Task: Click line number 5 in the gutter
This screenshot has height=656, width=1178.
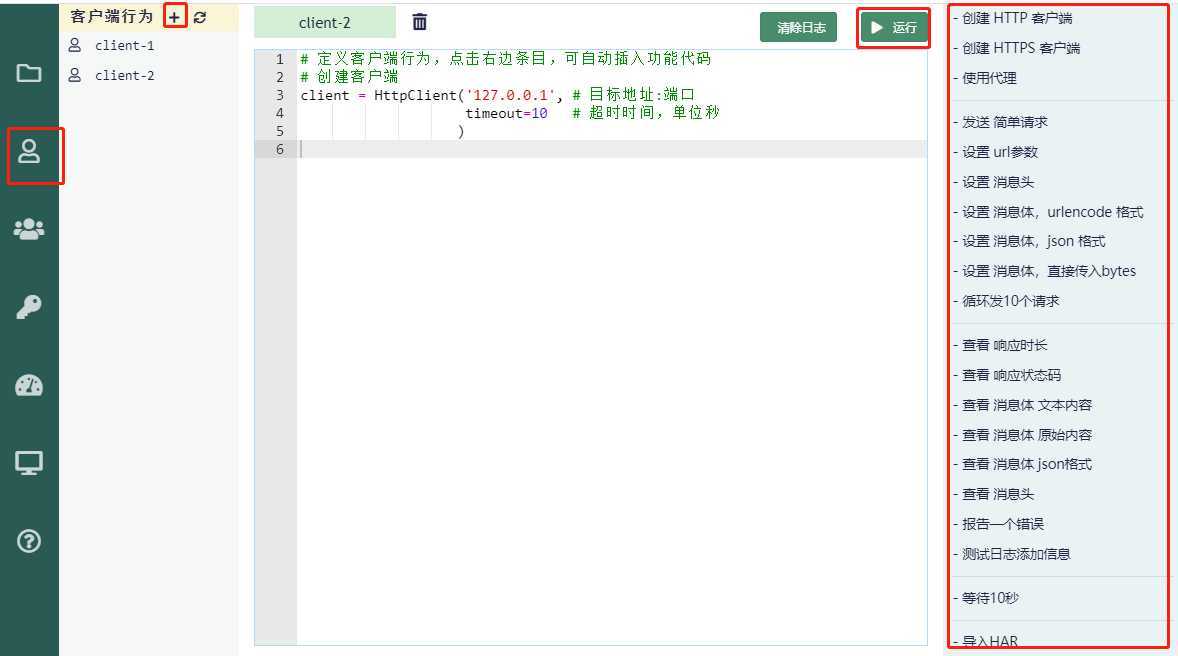Action: click(279, 132)
